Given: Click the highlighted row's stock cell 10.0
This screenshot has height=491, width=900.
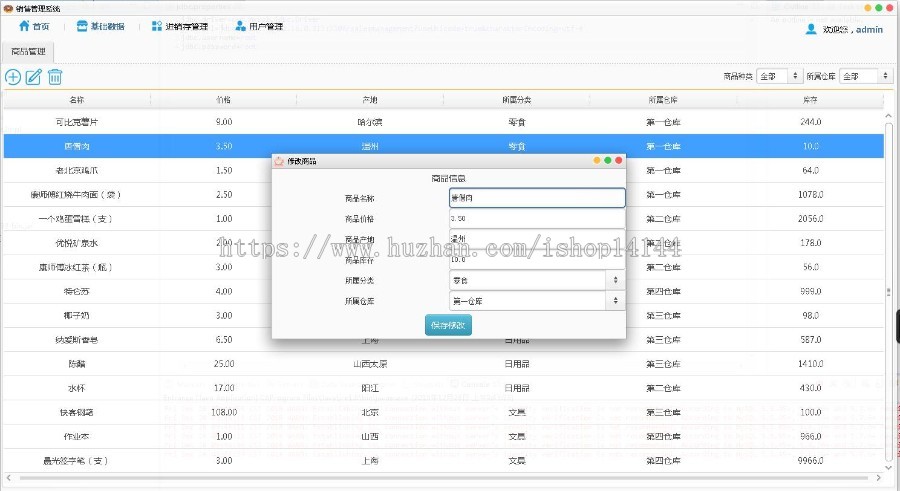Looking at the screenshot, I should (x=810, y=146).
